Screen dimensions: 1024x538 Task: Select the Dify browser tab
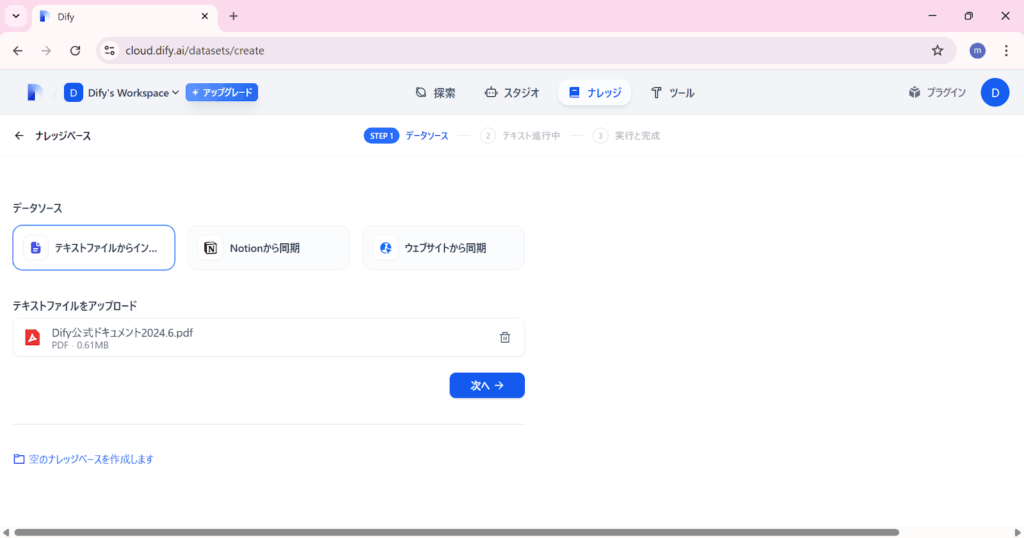coord(124,18)
